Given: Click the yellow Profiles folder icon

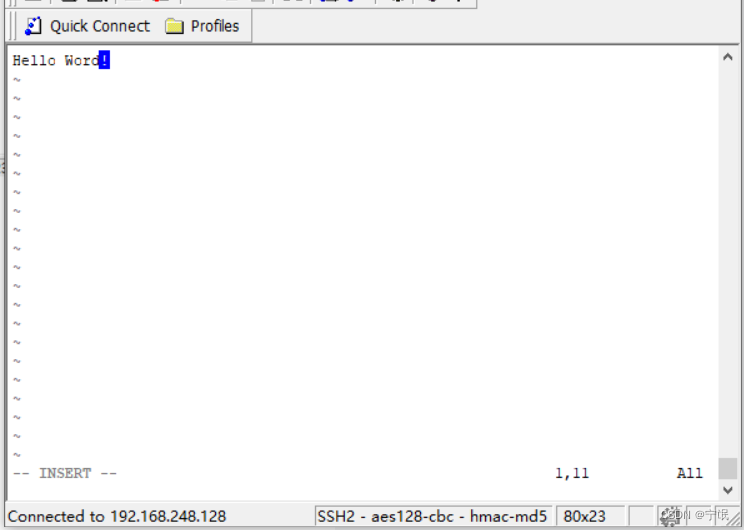Looking at the screenshot, I should (174, 27).
